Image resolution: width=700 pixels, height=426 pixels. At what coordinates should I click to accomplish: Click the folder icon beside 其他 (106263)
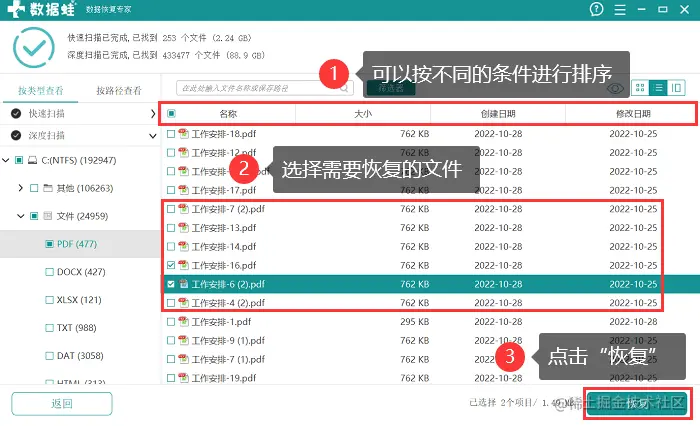coord(48,188)
